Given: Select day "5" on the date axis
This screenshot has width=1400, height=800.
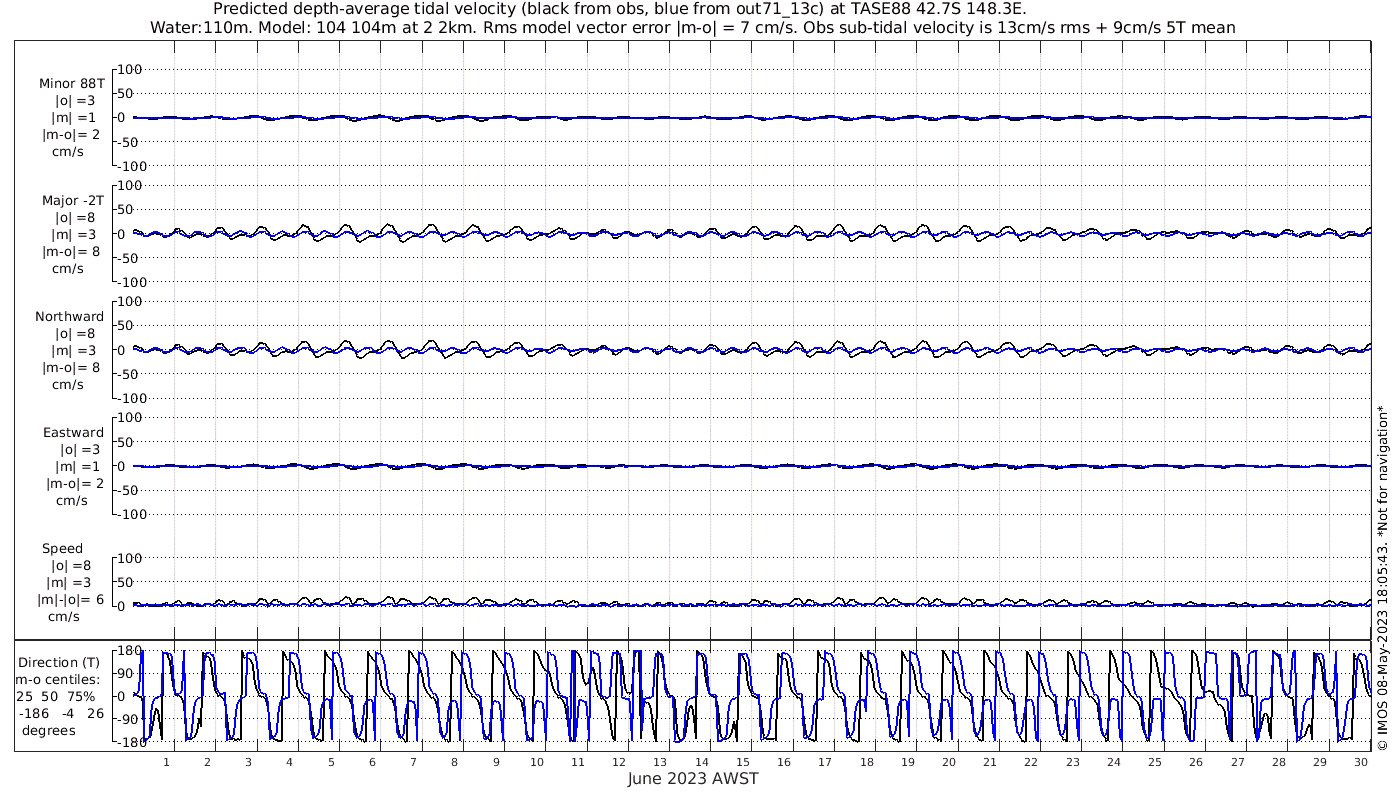Looking at the screenshot, I should pos(331,762).
